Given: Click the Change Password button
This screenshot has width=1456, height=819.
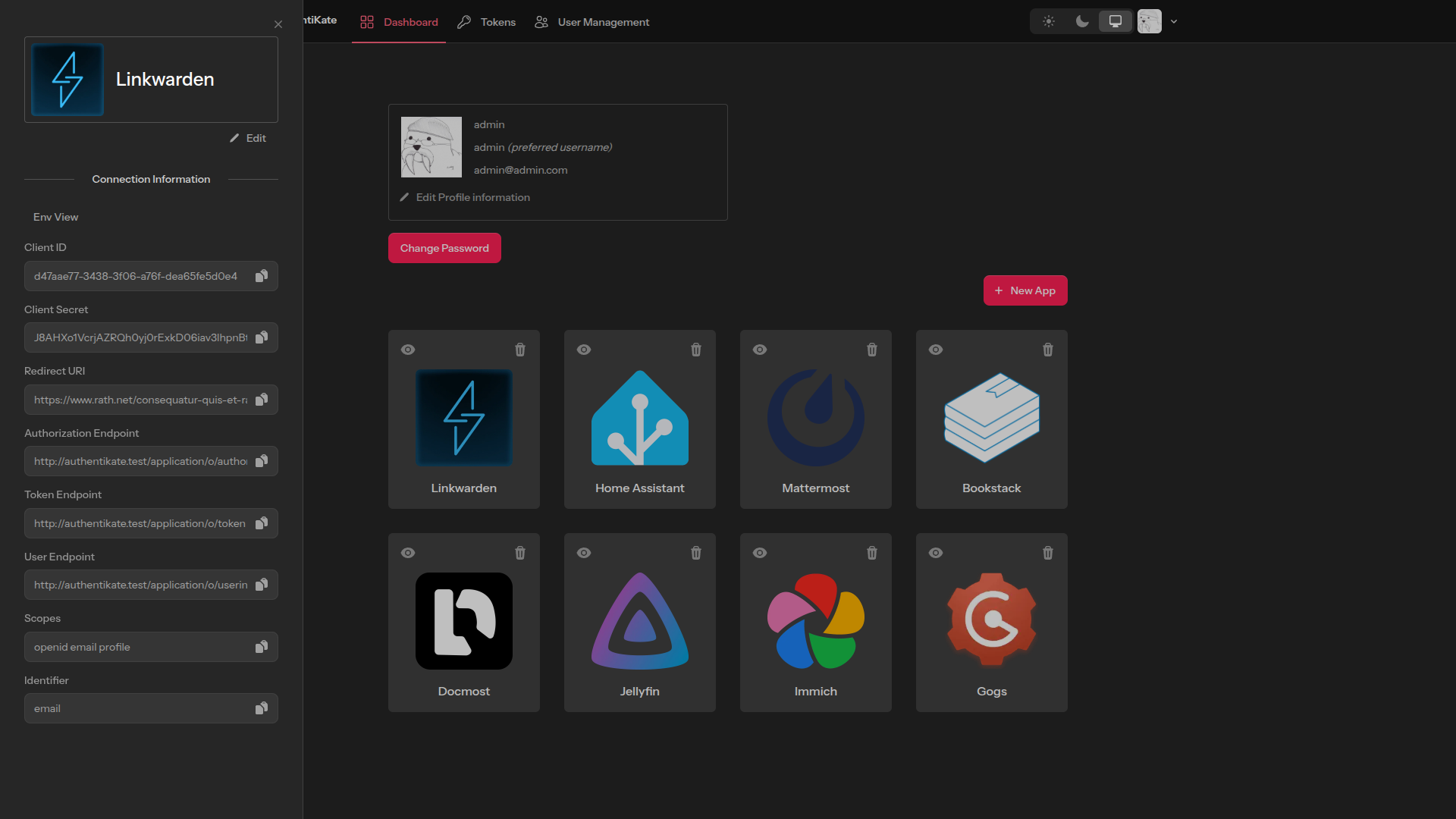Looking at the screenshot, I should (x=444, y=248).
